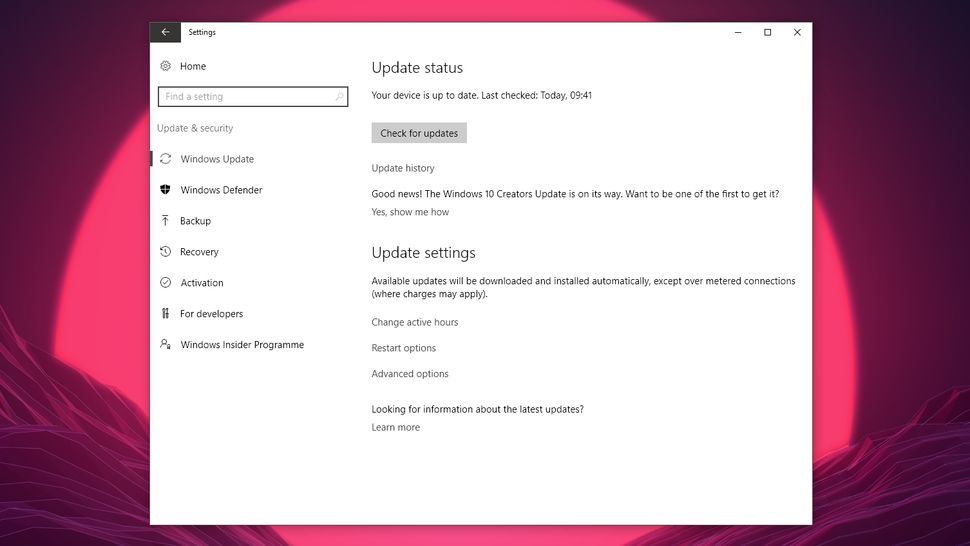This screenshot has width=970, height=546.
Task: Close the Settings window
Action: [797, 32]
